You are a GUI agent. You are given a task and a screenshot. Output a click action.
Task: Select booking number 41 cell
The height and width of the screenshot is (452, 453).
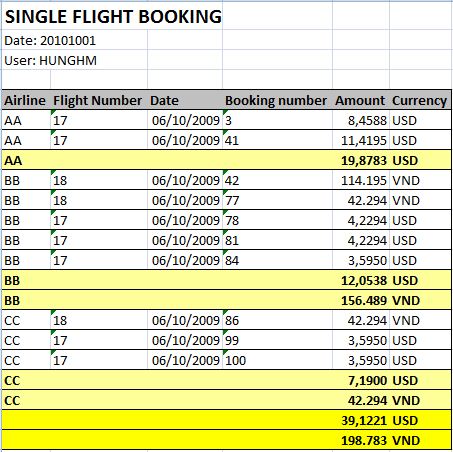coord(277,140)
